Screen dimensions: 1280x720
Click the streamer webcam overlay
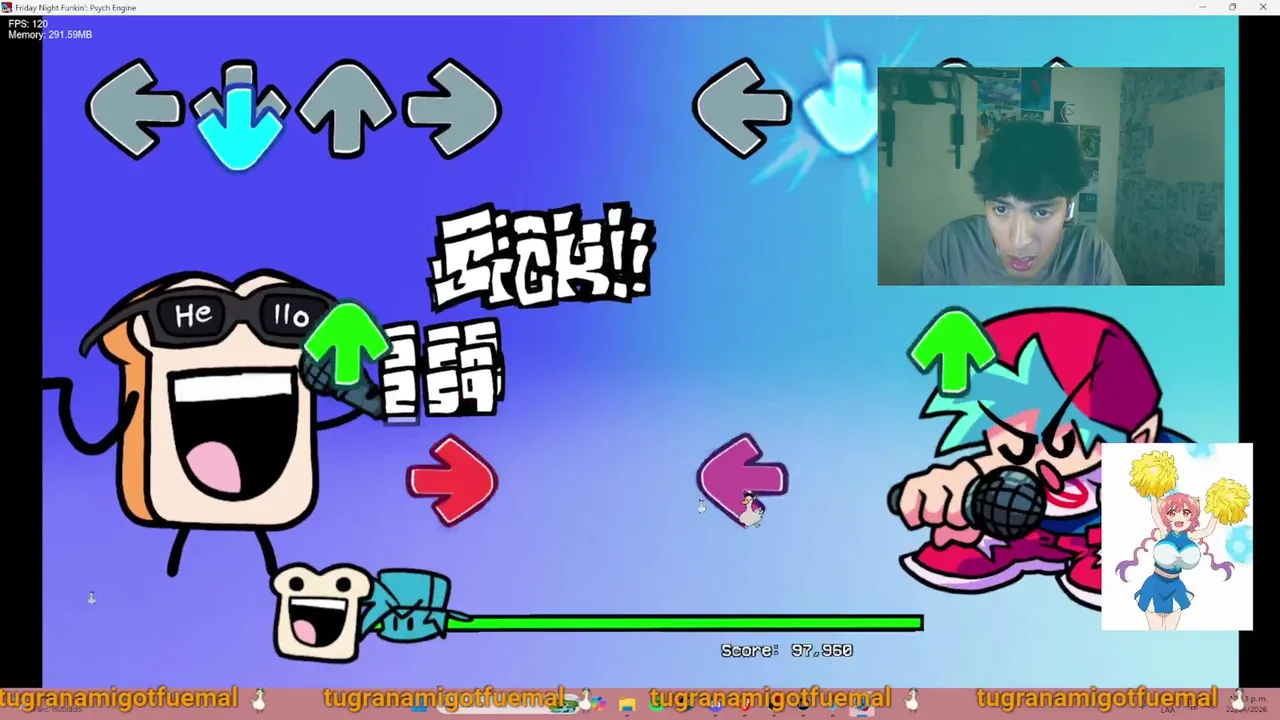tap(1051, 177)
